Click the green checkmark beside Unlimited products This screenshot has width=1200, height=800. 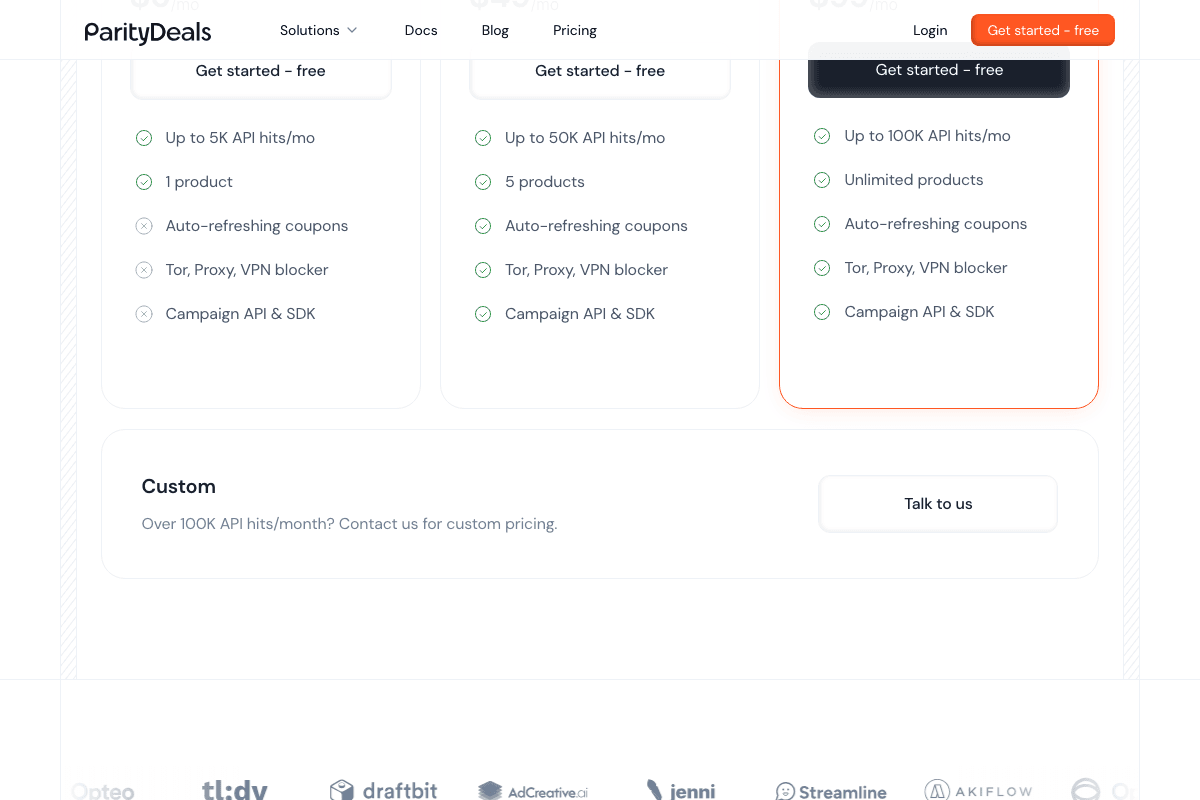tap(822, 180)
